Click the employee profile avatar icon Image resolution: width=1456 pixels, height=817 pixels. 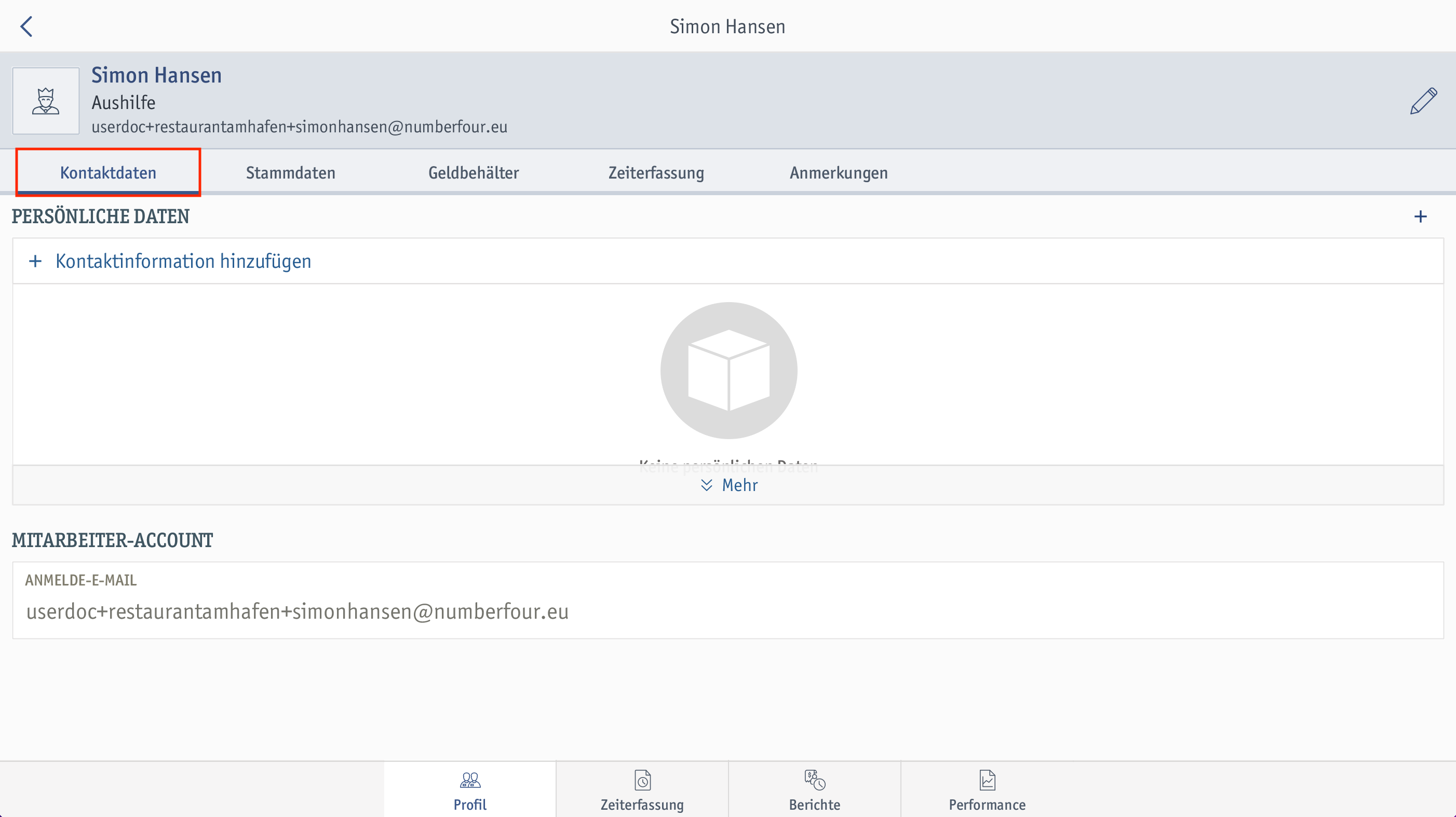pyautogui.click(x=46, y=99)
